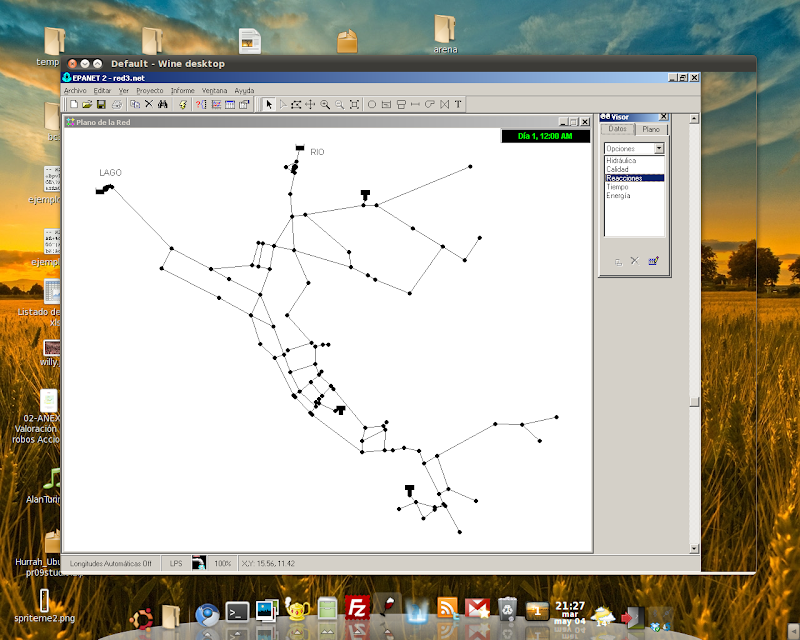Click the Query question-mark icon
Image resolution: width=800 pixels, height=640 pixels.
[201, 105]
